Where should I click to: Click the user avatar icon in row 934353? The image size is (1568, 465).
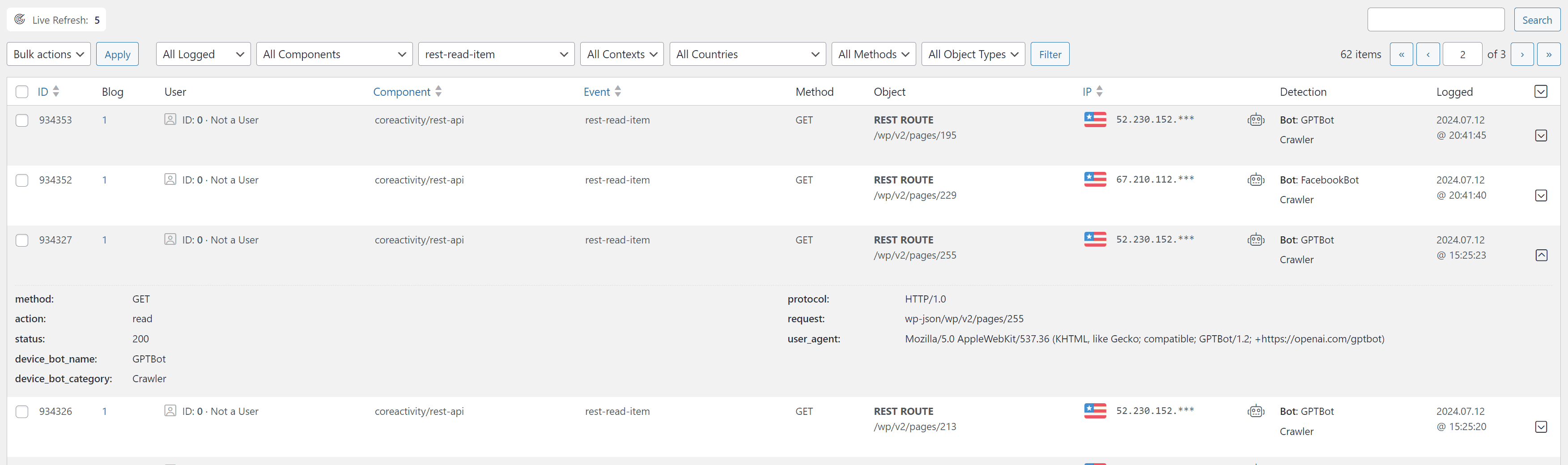170,119
